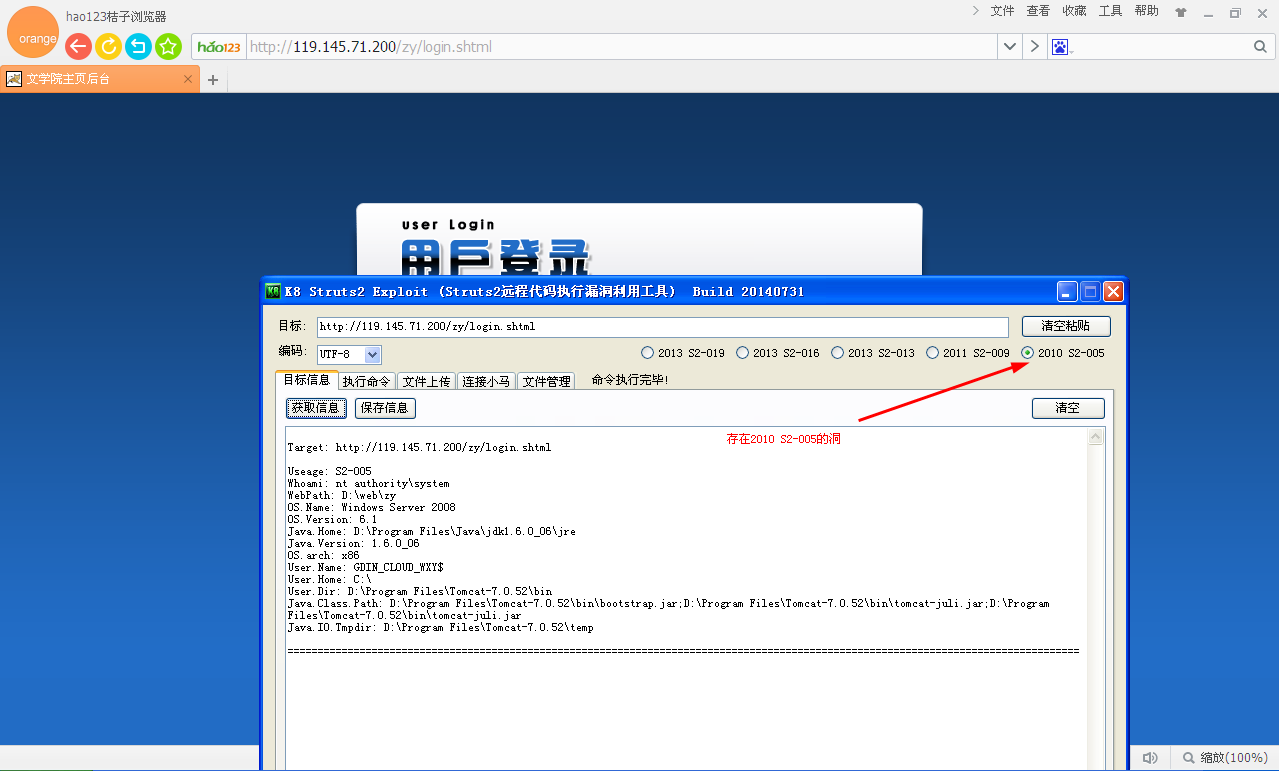Screen dimensions: 1279x771
Task: Reload page with the yellow refresh icon
Action: (x=108, y=46)
